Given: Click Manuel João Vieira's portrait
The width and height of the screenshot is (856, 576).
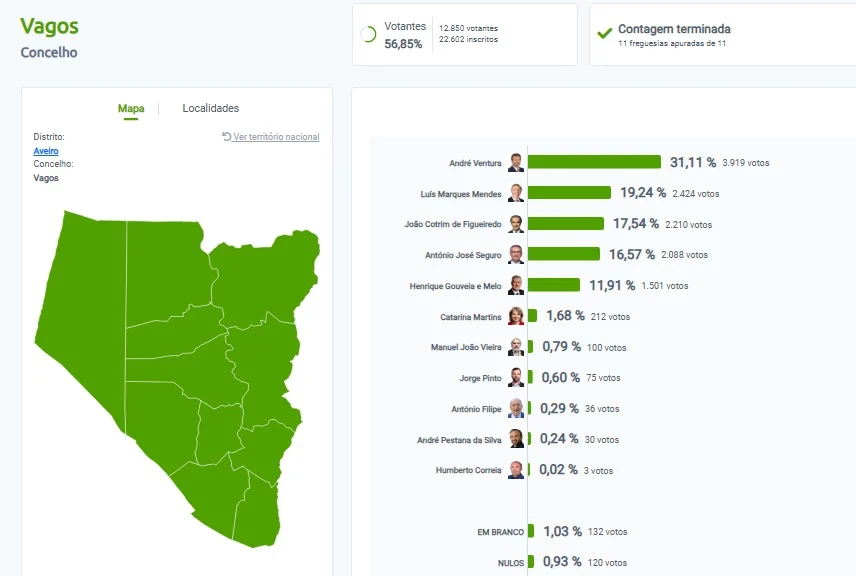Looking at the screenshot, I should [516, 347].
